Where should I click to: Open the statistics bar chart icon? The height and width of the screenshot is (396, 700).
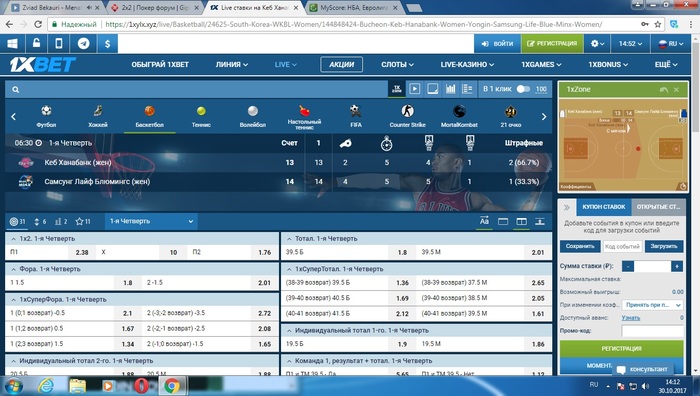[x=450, y=89]
